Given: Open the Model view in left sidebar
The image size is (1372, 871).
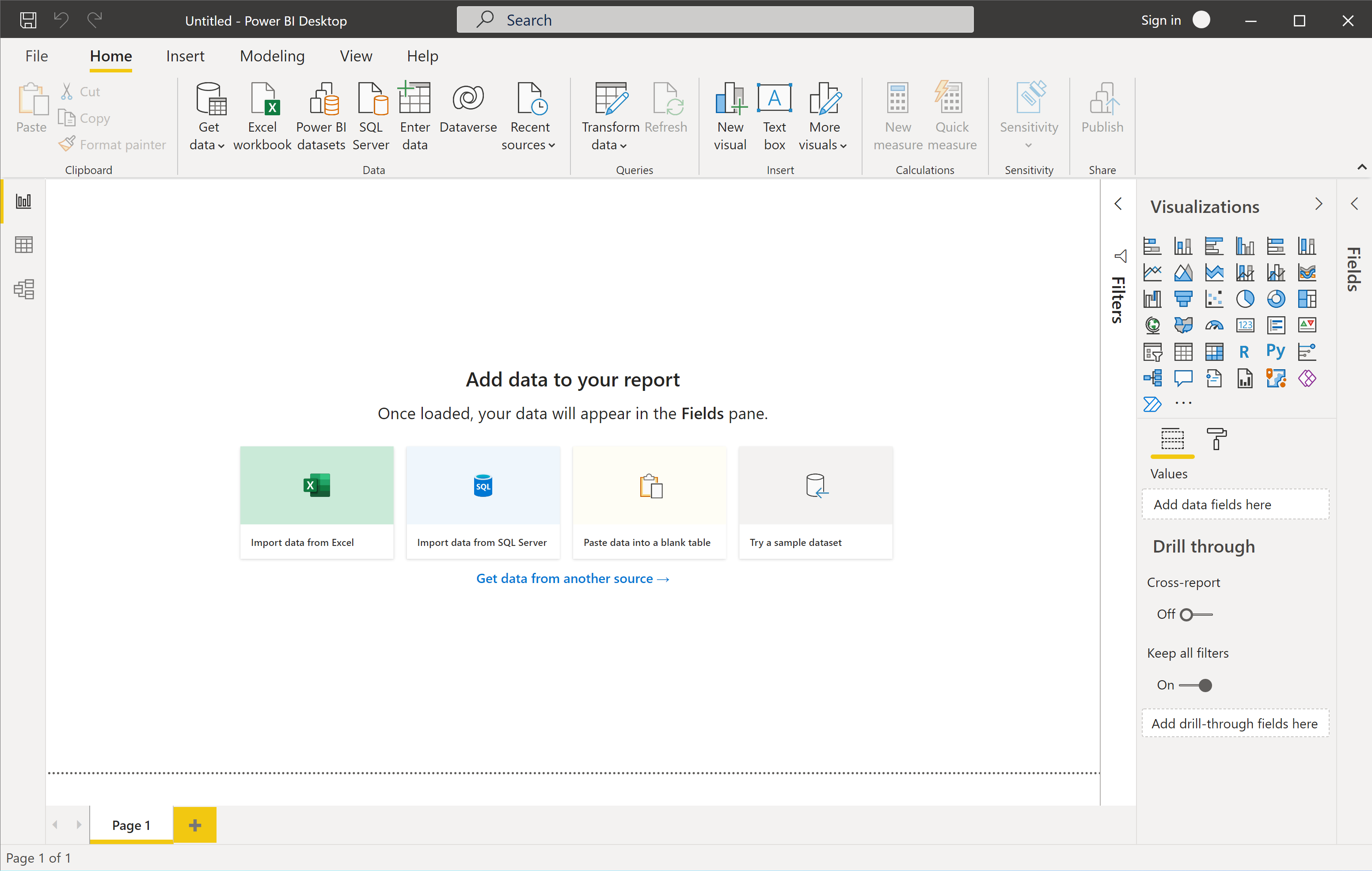Looking at the screenshot, I should tap(23, 289).
